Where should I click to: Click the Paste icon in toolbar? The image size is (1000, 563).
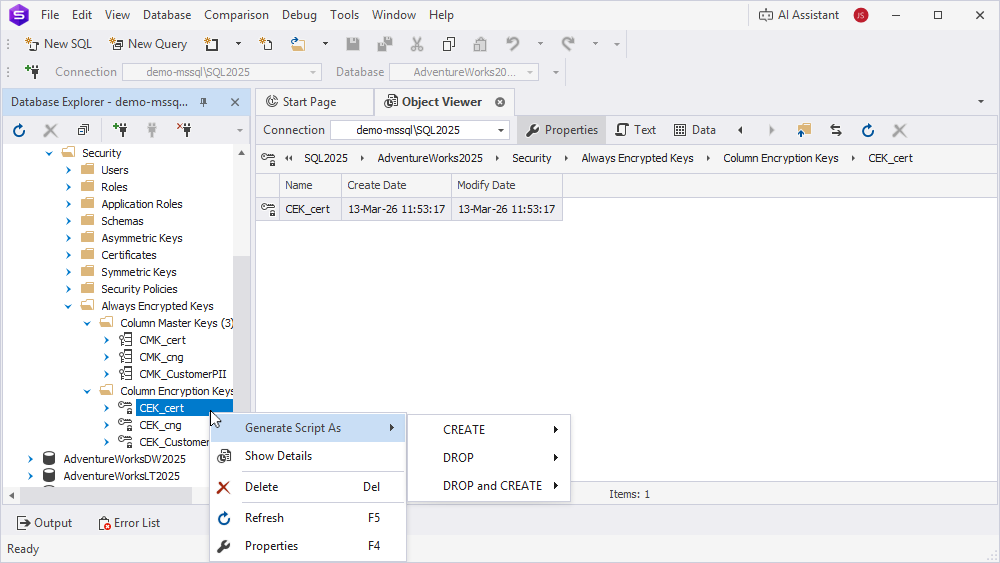pyautogui.click(x=480, y=44)
